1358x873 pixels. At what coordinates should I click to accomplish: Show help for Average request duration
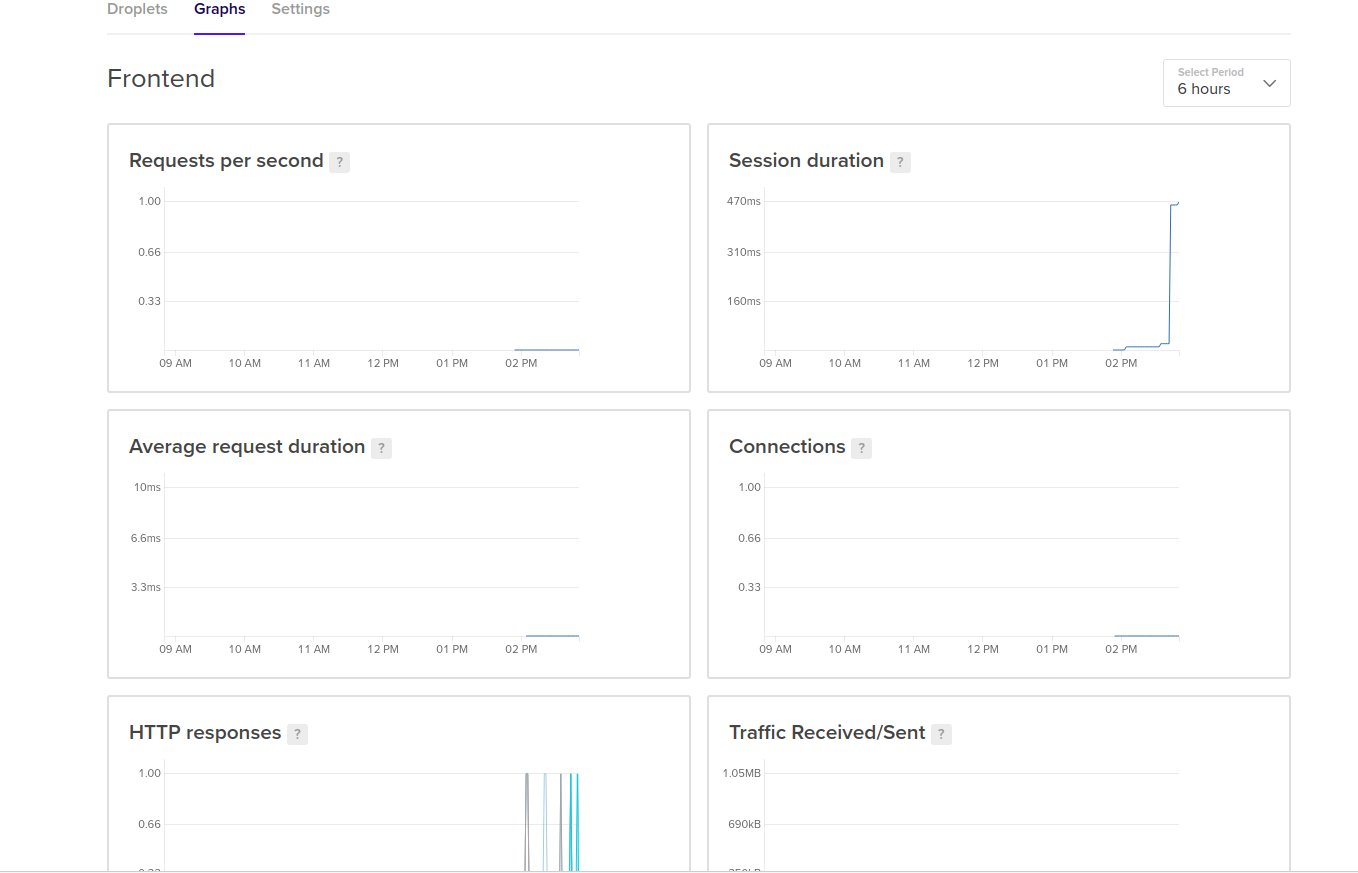tap(381, 448)
